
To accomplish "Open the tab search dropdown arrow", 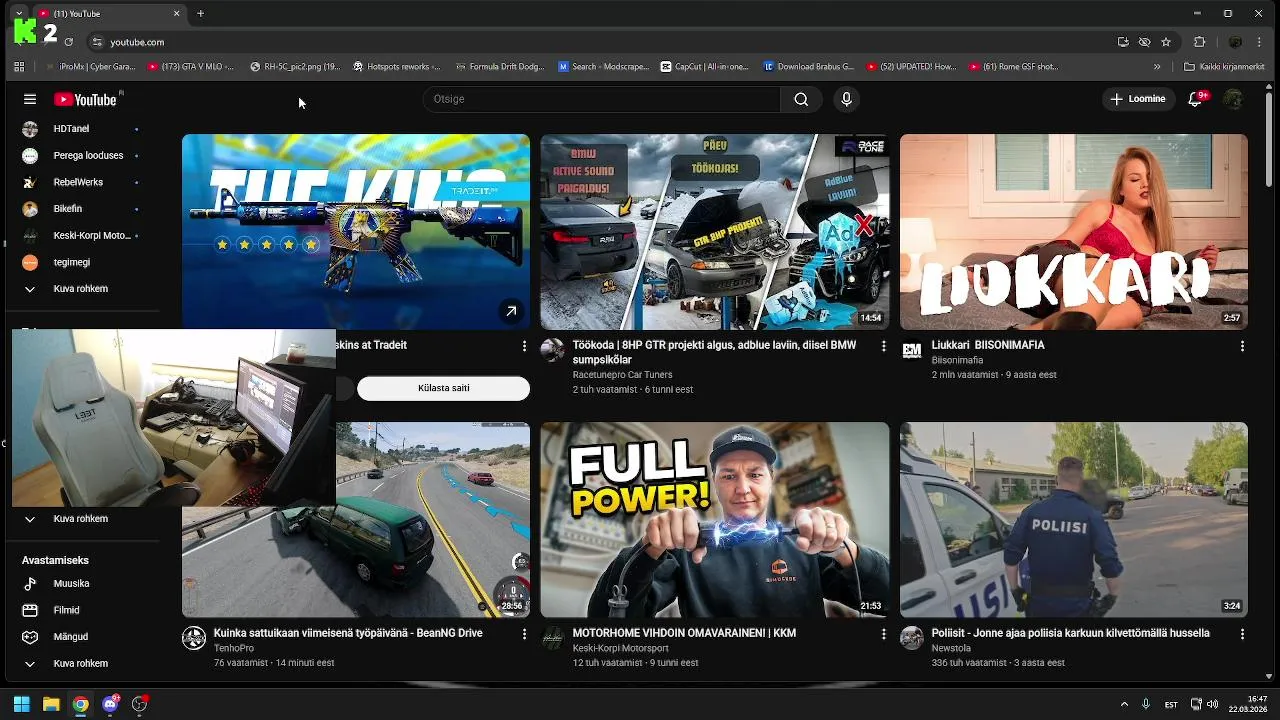I will point(19,13).
